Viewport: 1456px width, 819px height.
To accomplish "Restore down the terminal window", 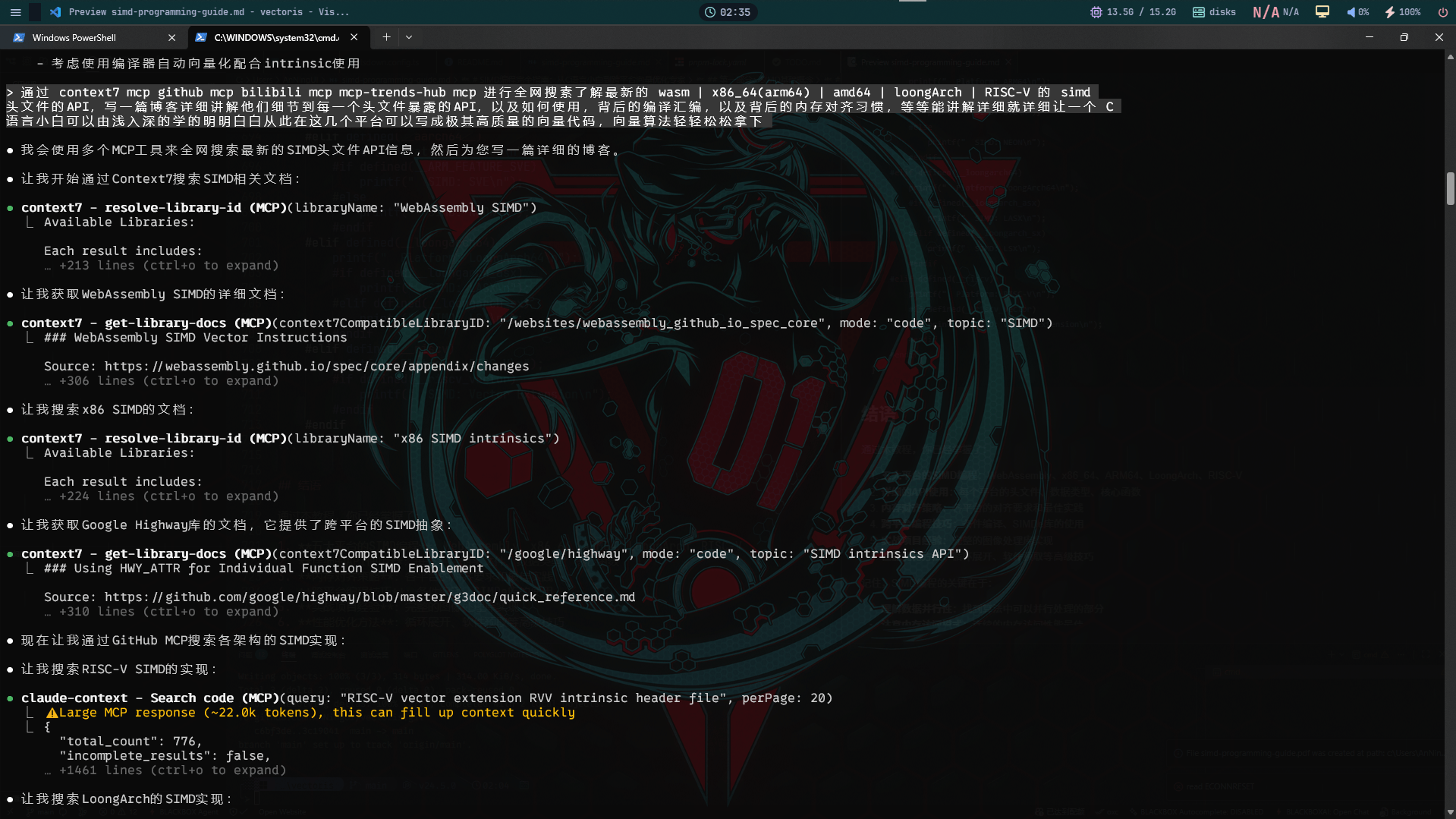I will coord(1404,37).
